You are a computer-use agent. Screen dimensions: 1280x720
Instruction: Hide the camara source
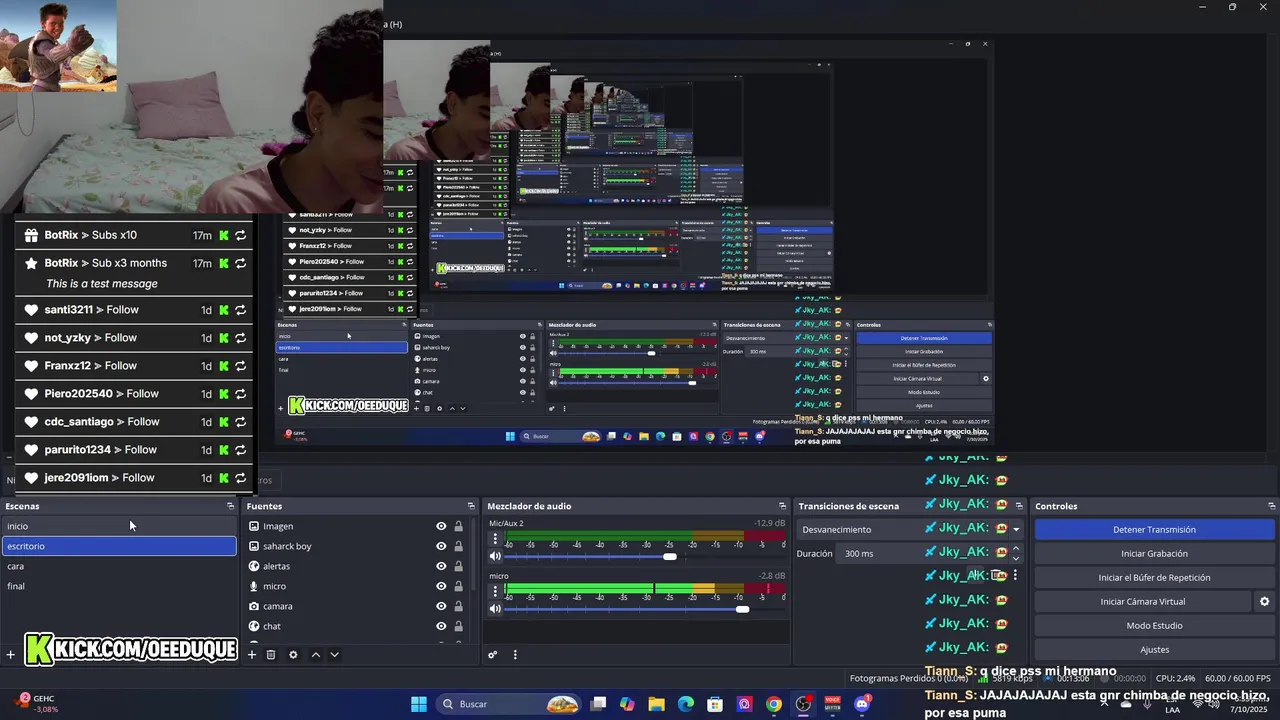coord(441,606)
